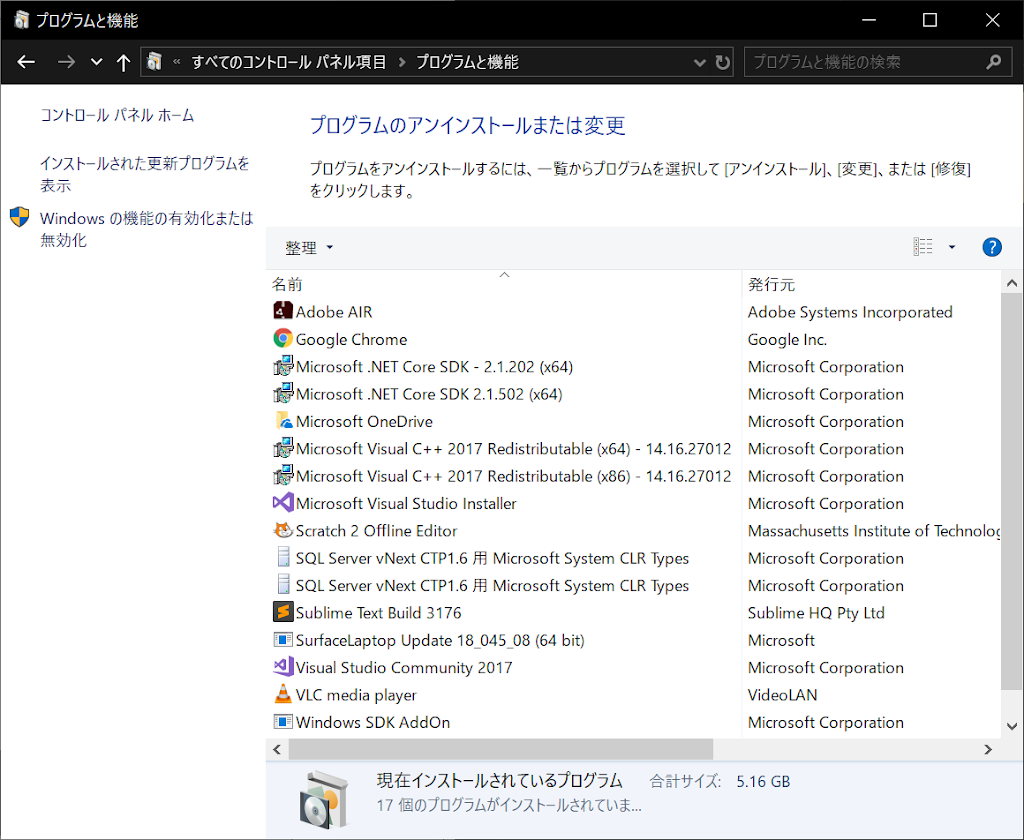The image size is (1024, 840).
Task: Select the first SQL Server vNext CLR Types row icon
Action: click(x=283, y=557)
